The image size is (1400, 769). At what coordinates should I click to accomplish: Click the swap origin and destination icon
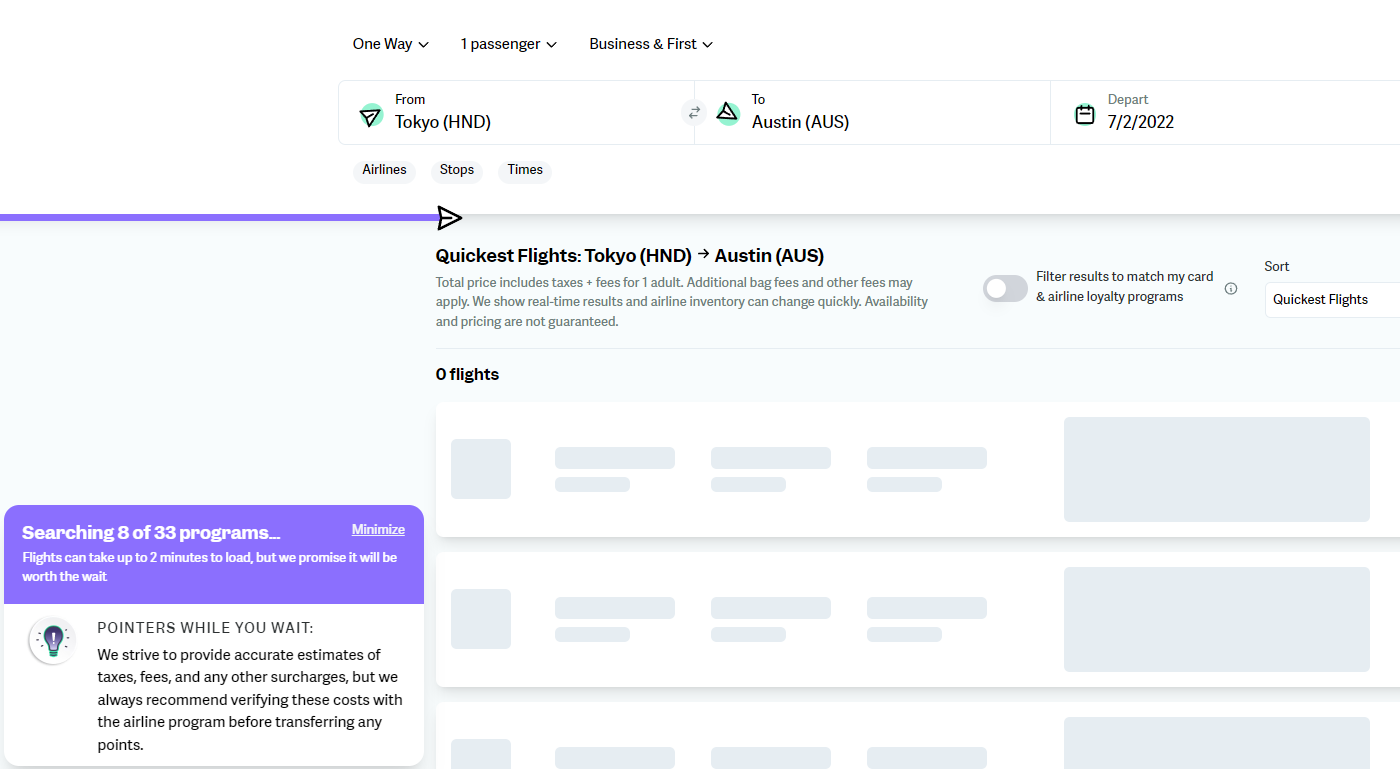pos(694,113)
